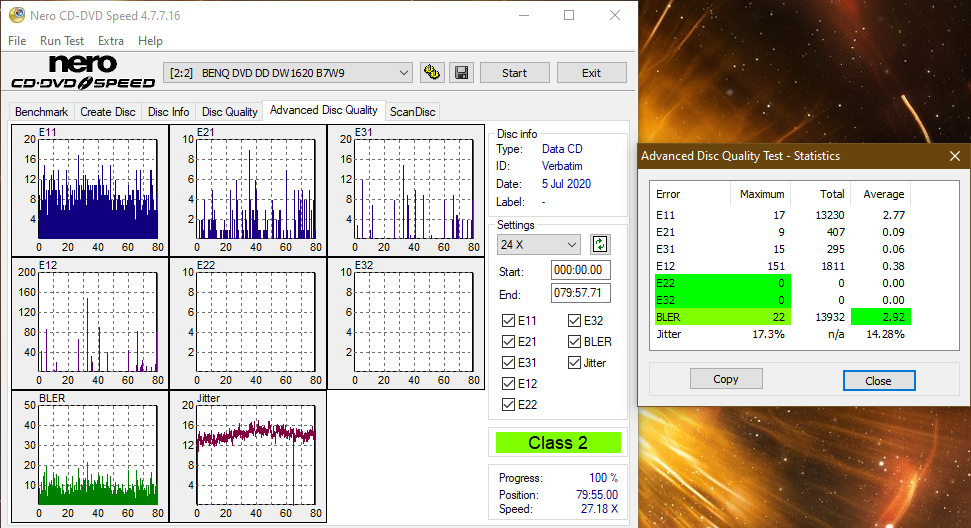Click the E32 error graph
Viewport: 971px width, 528px height.
pos(406,324)
